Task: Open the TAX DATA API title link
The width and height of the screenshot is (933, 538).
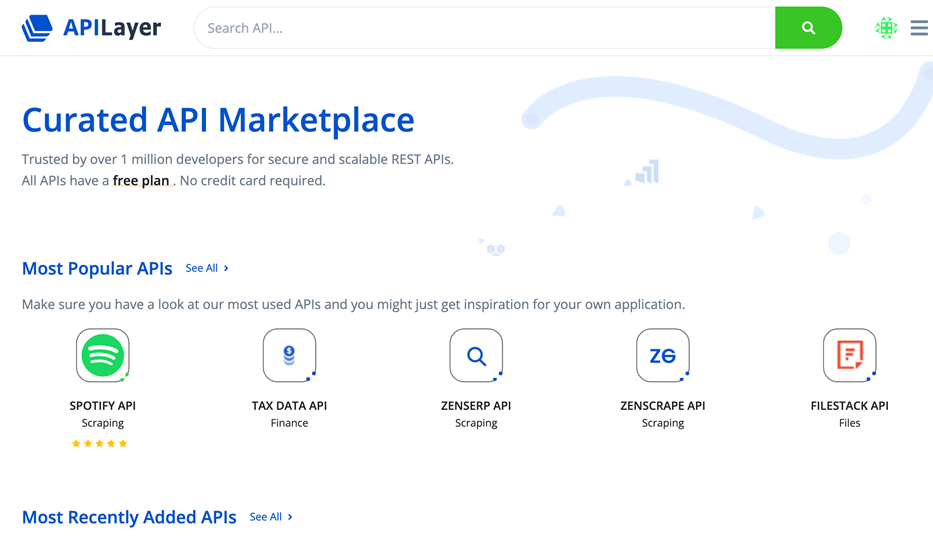Action: click(289, 406)
